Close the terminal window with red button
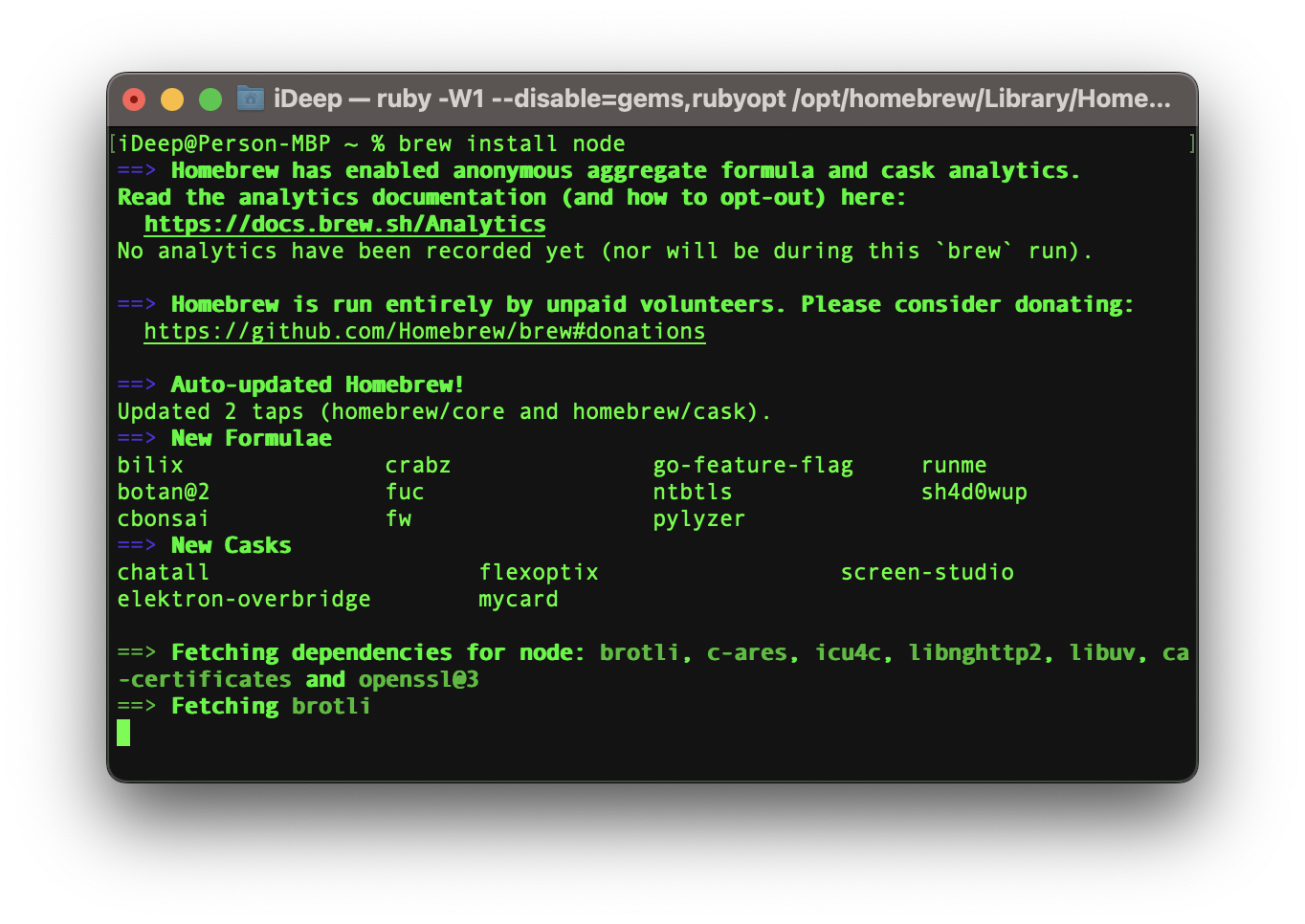This screenshot has height=924, width=1305. tap(134, 99)
